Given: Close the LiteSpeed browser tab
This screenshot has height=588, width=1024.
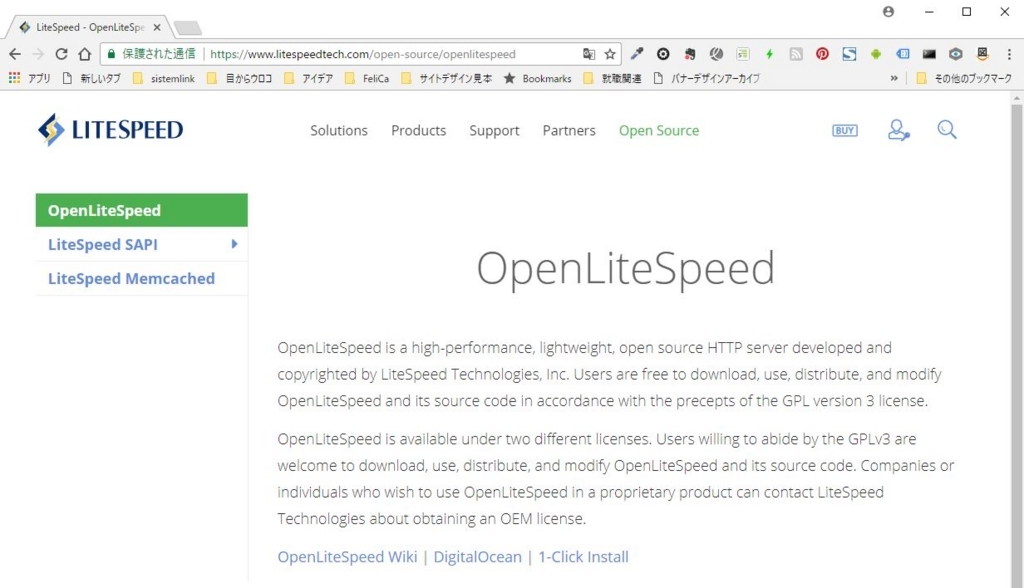Looking at the screenshot, I should pyautogui.click(x=157, y=27).
